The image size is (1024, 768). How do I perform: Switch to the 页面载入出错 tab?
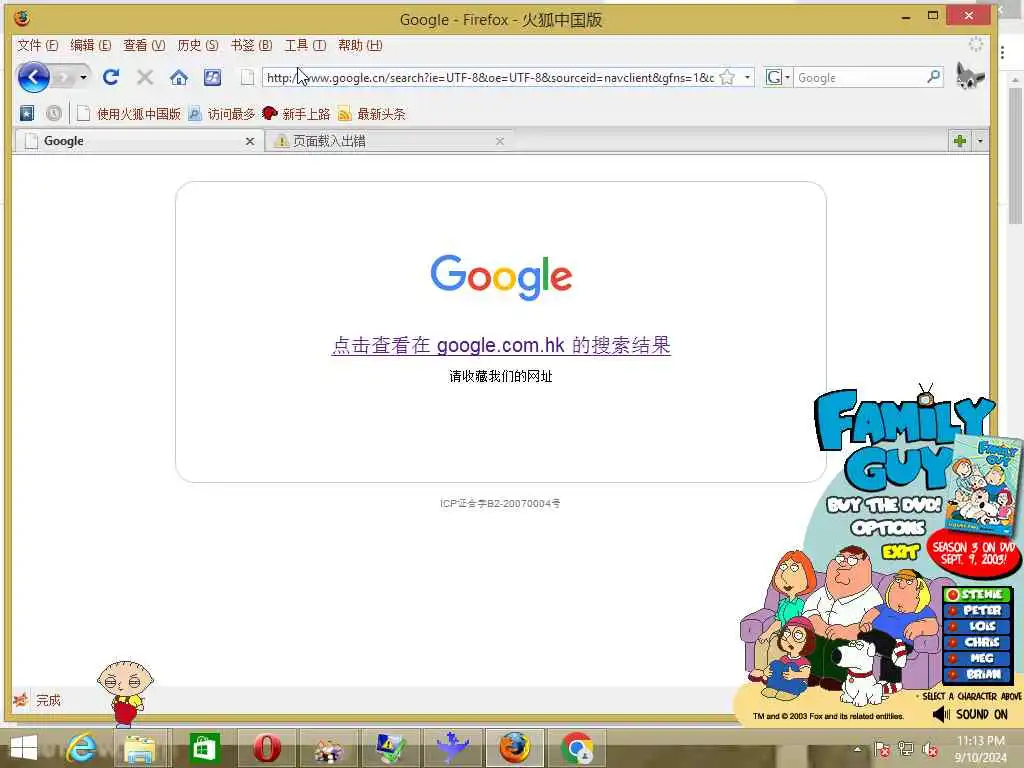(x=390, y=141)
